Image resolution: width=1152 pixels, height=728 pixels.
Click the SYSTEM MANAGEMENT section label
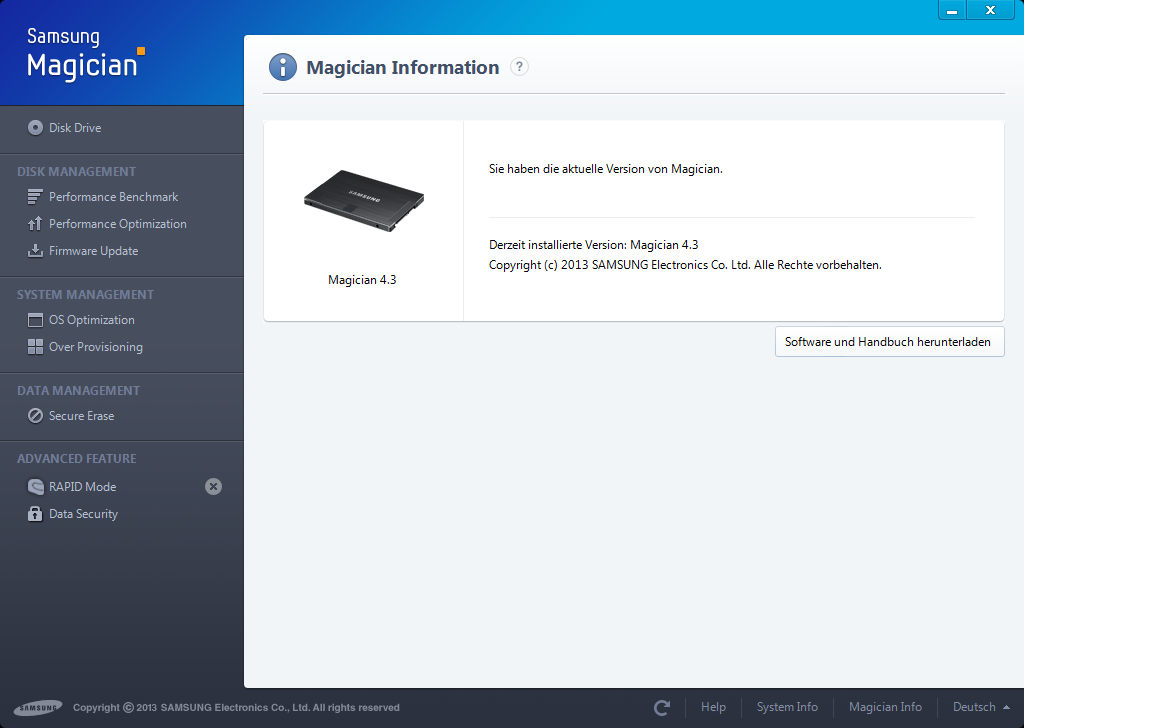[x=85, y=295]
